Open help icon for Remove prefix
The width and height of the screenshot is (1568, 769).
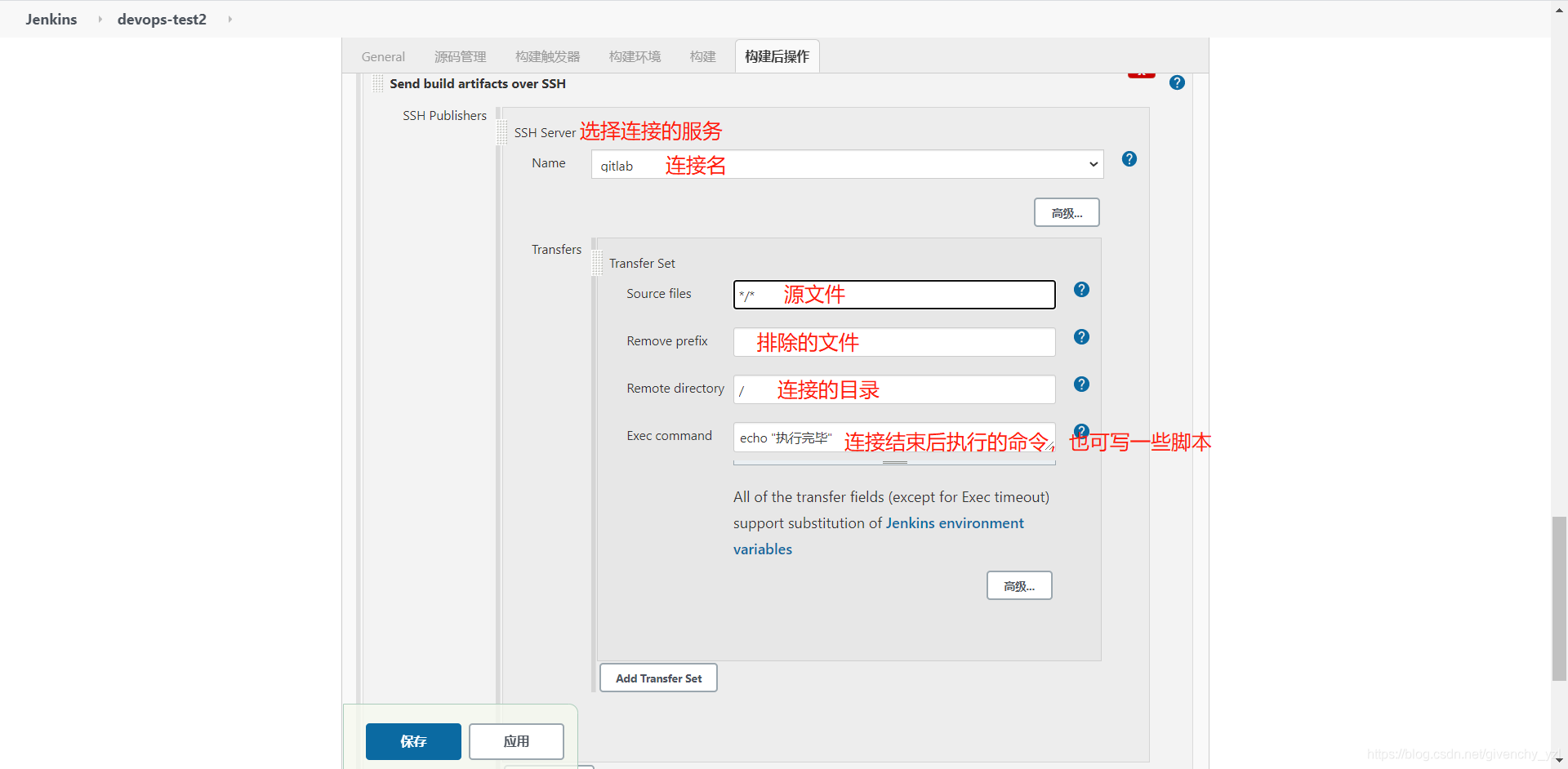click(x=1081, y=337)
